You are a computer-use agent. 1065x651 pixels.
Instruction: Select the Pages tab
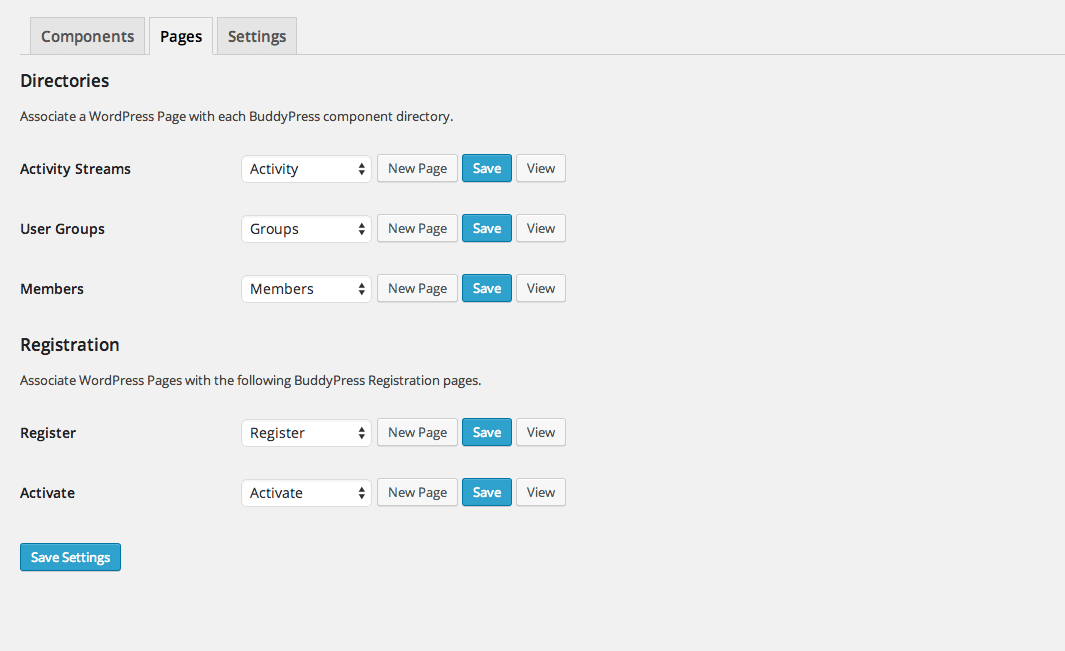[x=180, y=35]
